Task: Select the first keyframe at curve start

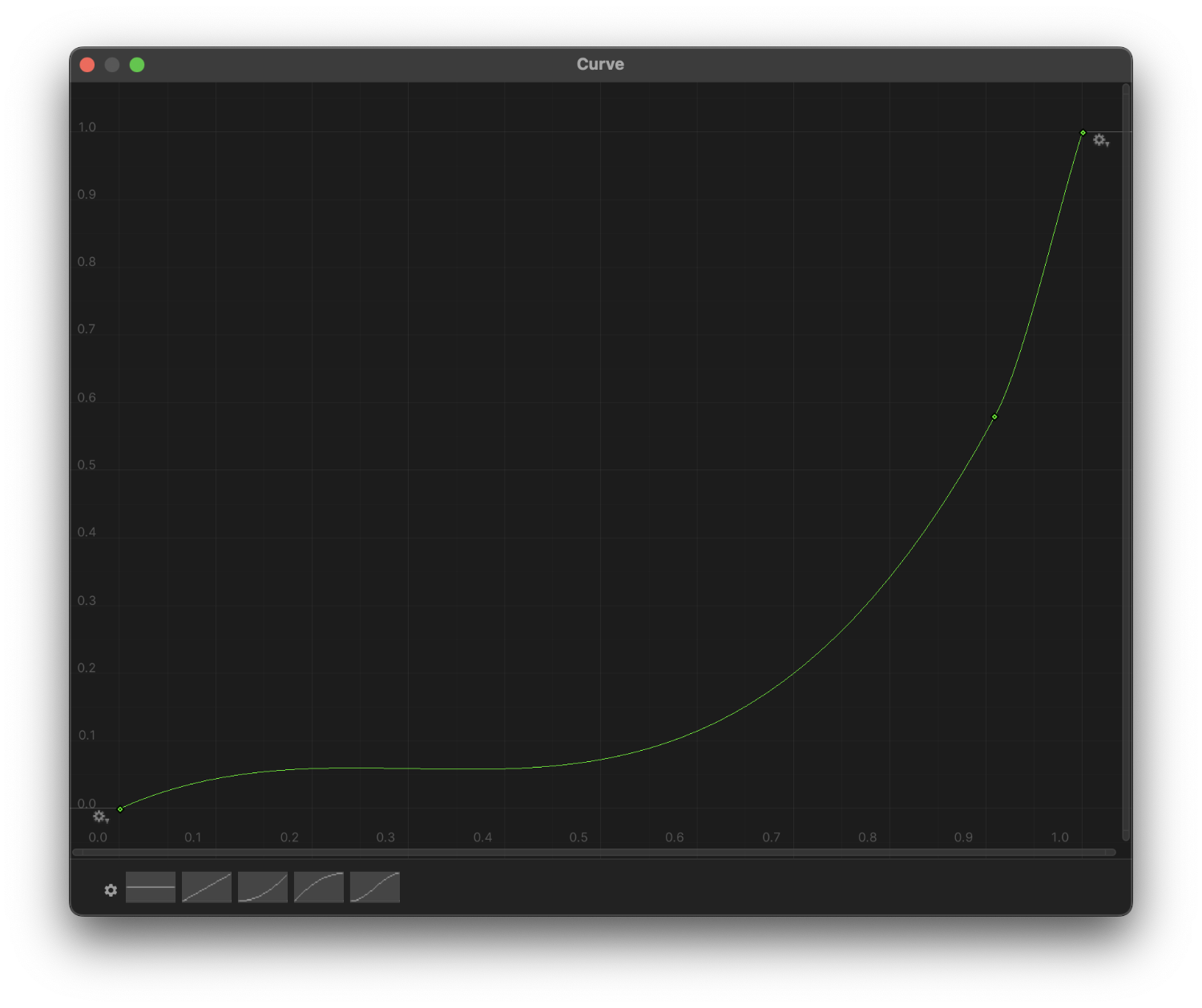Action: coord(120,809)
